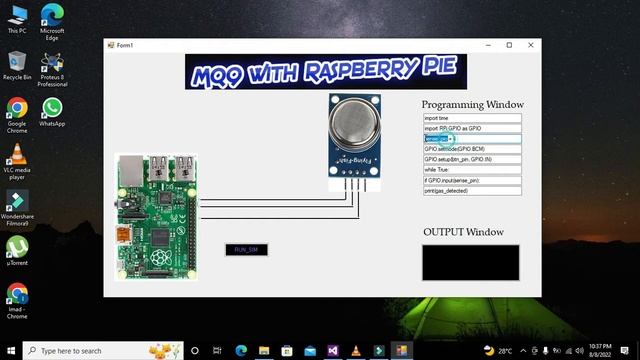Launch Wondershare Filmora9 shortcut
The image size is (640, 360).
point(17,208)
